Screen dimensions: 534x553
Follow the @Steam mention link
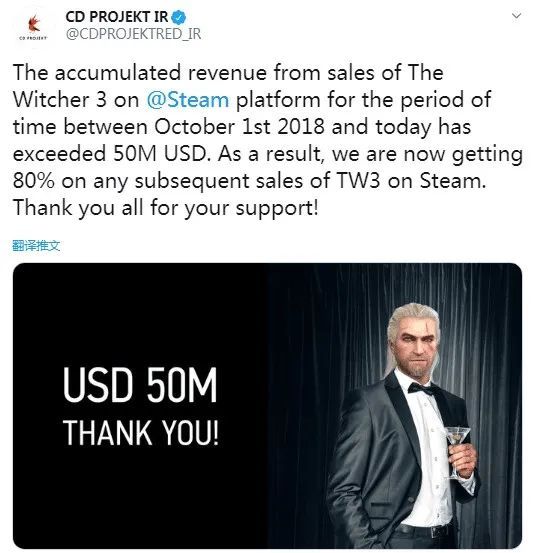pos(188,100)
